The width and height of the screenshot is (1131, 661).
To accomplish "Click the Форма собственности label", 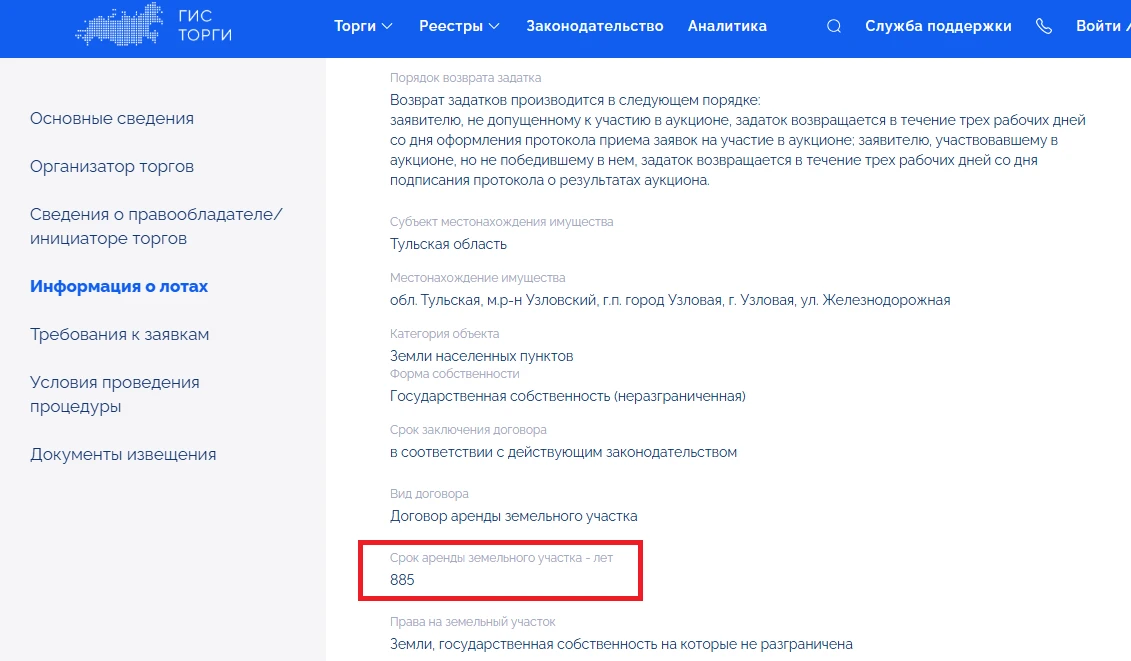I will [454, 374].
